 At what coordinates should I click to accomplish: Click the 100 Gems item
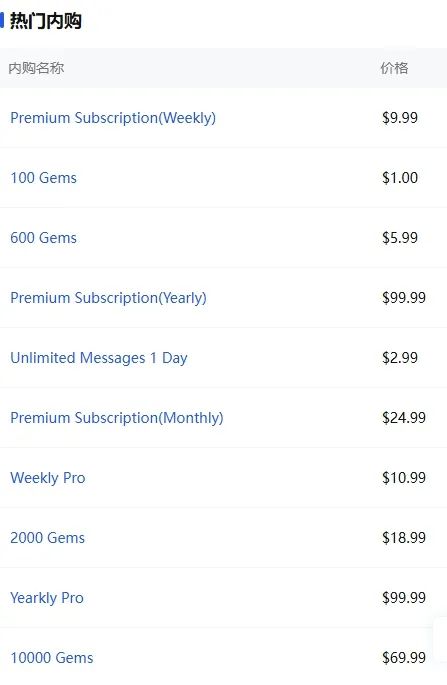pos(43,178)
